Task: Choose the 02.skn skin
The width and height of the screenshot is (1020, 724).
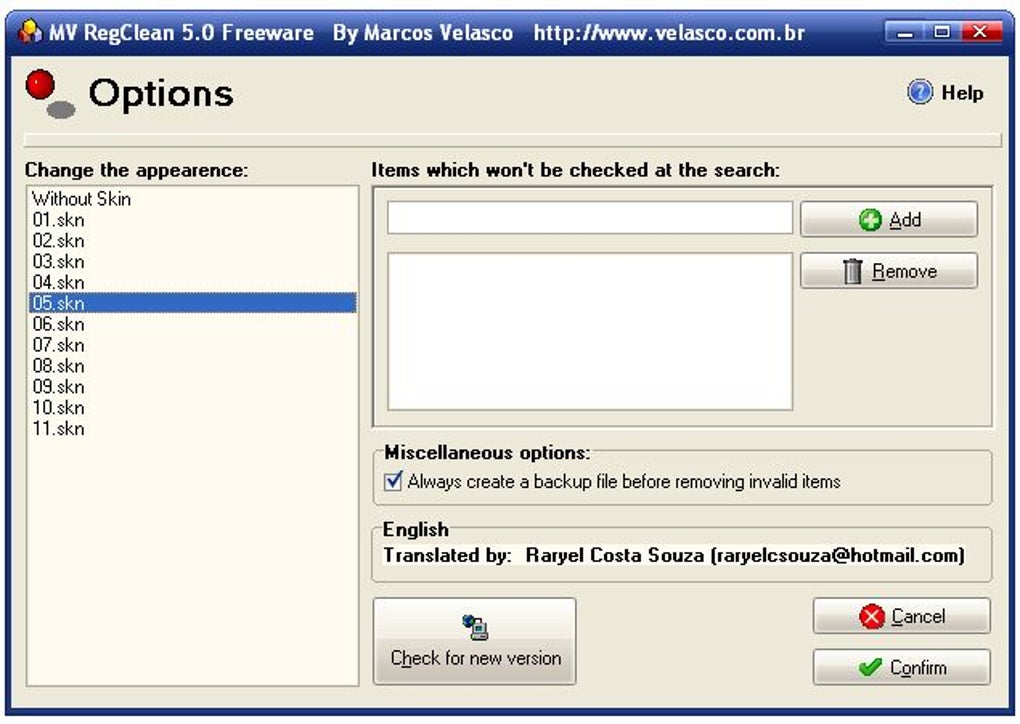Action: tap(193, 241)
